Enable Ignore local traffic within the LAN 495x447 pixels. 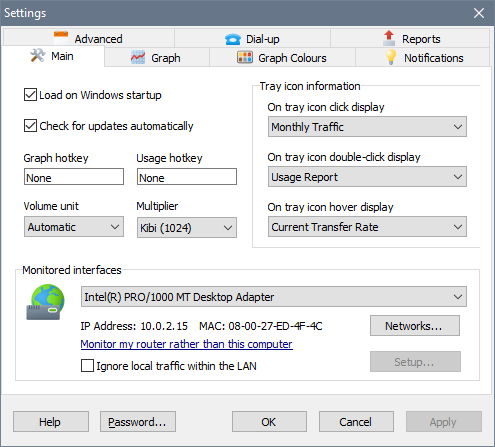(87, 365)
